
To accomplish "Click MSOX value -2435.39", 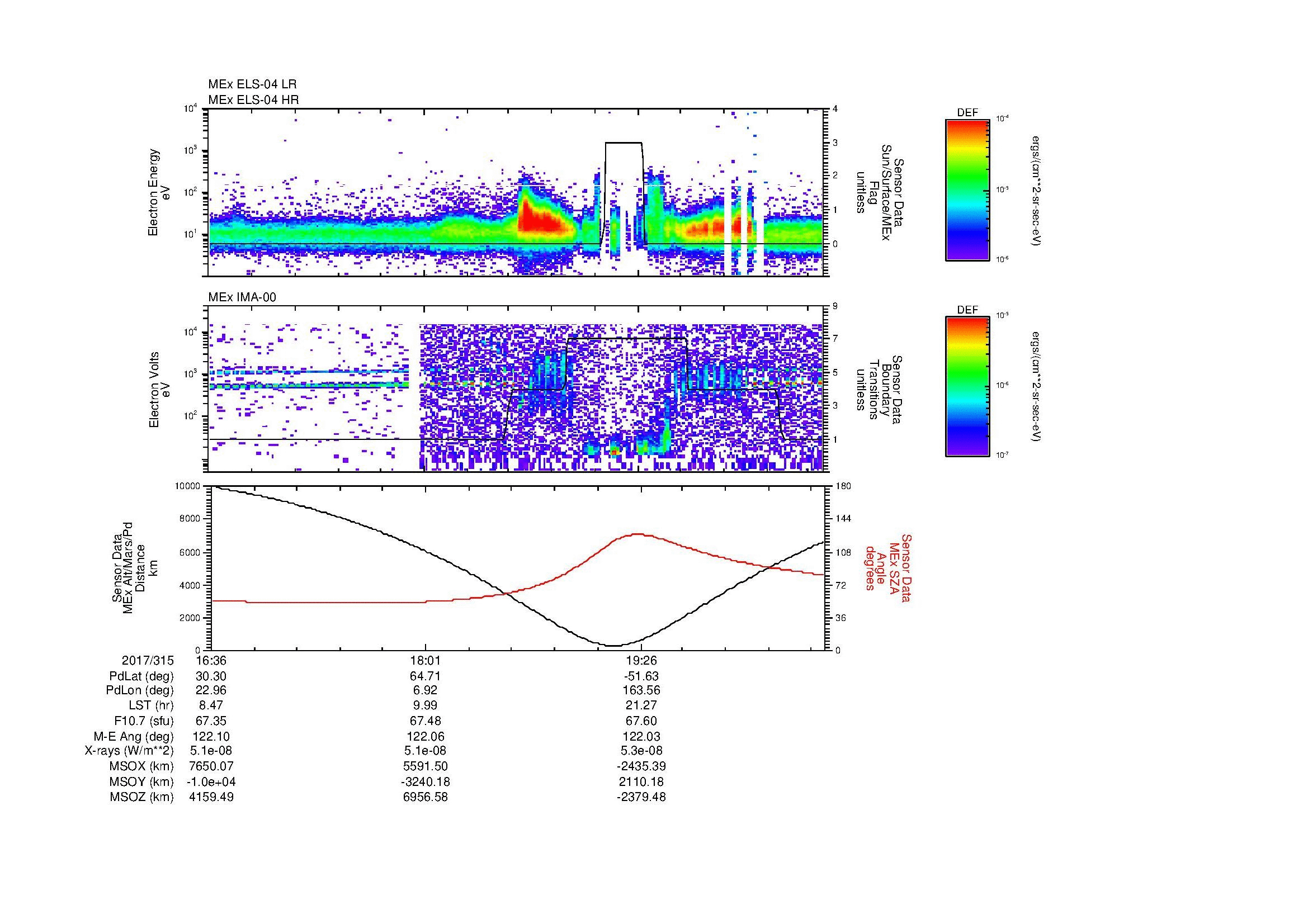I will [641, 766].
